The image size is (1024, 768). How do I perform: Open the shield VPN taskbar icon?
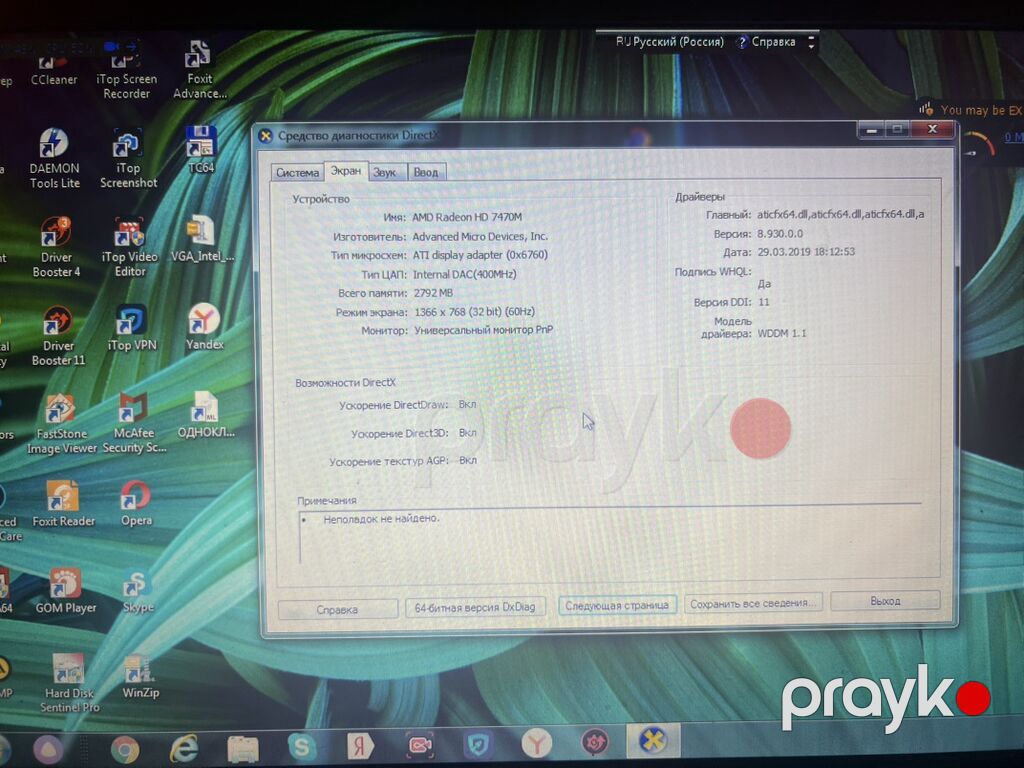[x=477, y=744]
